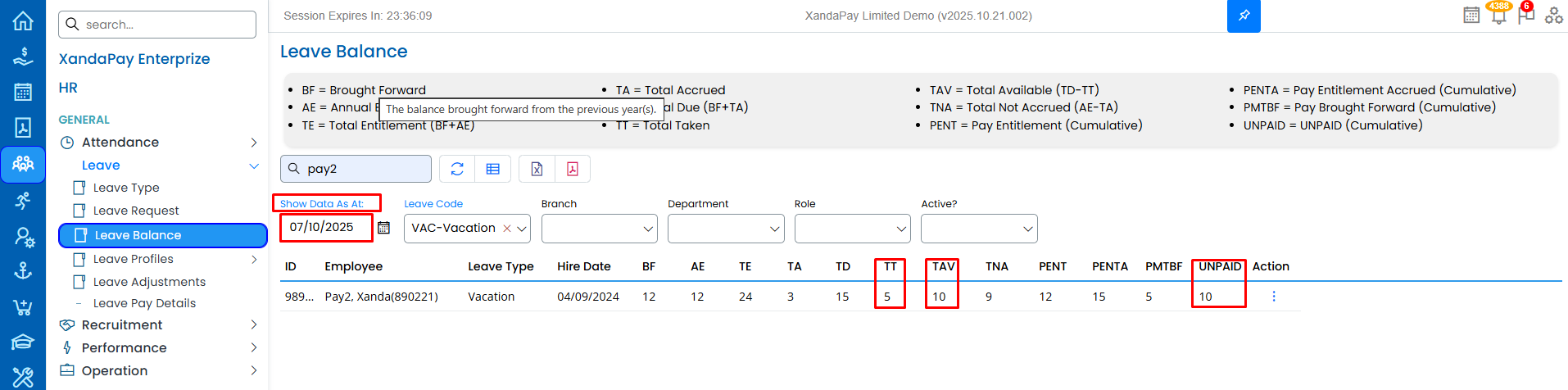Open the Leave Request menu item
The width and height of the screenshot is (1568, 390).
(x=136, y=211)
